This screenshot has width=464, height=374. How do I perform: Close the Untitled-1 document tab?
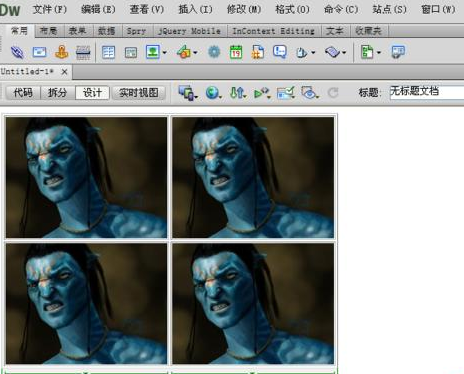point(64,72)
